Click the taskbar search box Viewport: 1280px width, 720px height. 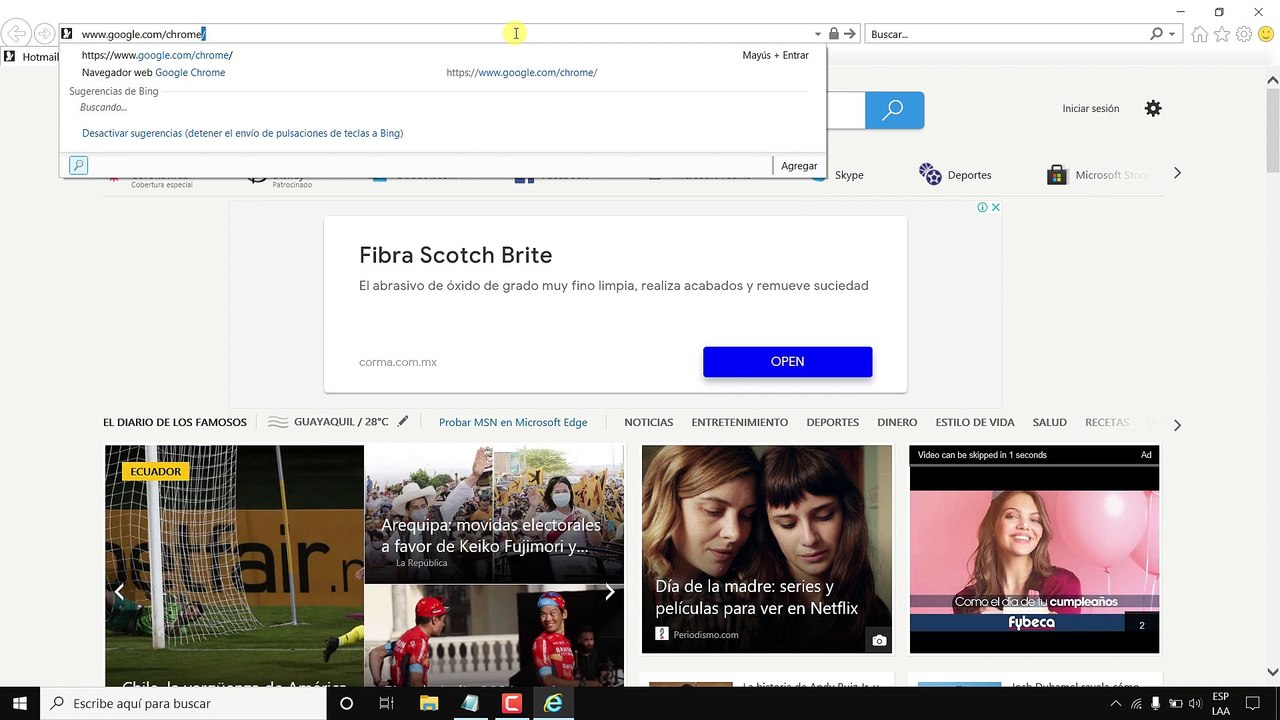[184, 703]
